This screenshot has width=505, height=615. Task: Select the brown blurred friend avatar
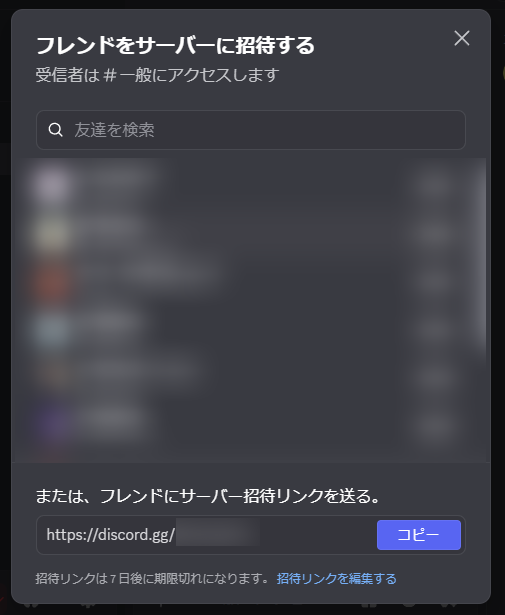point(51,375)
